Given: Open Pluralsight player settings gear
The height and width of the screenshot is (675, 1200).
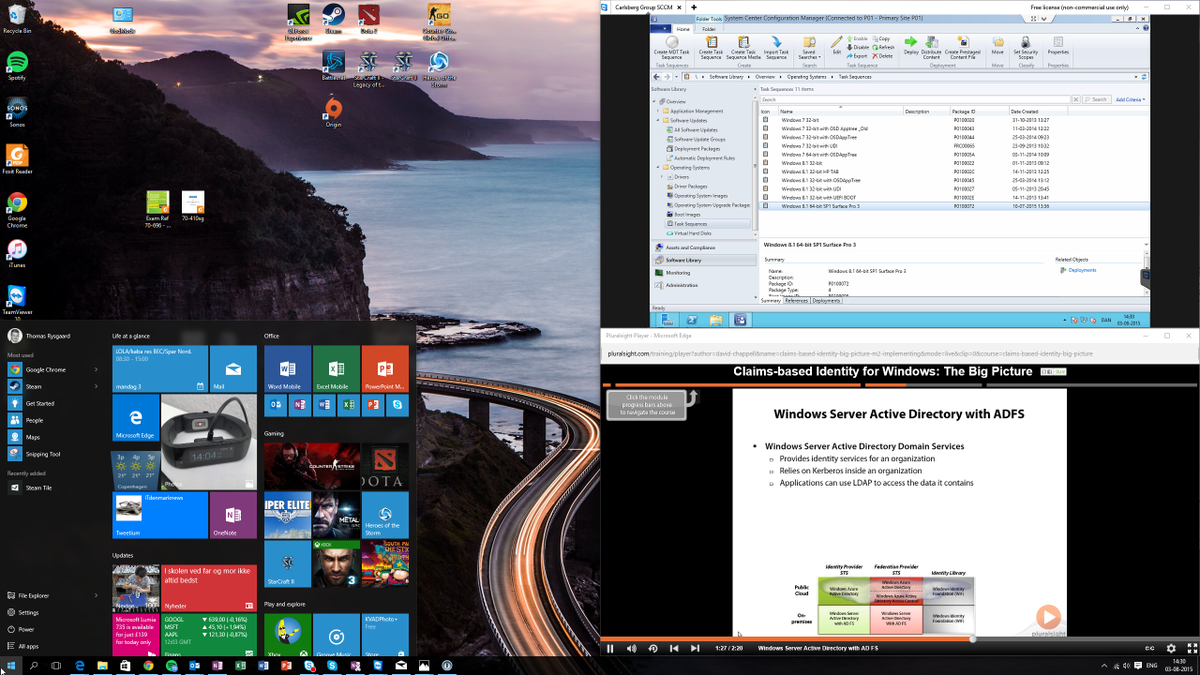Looking at the screenshot, I should point(1169,648).
